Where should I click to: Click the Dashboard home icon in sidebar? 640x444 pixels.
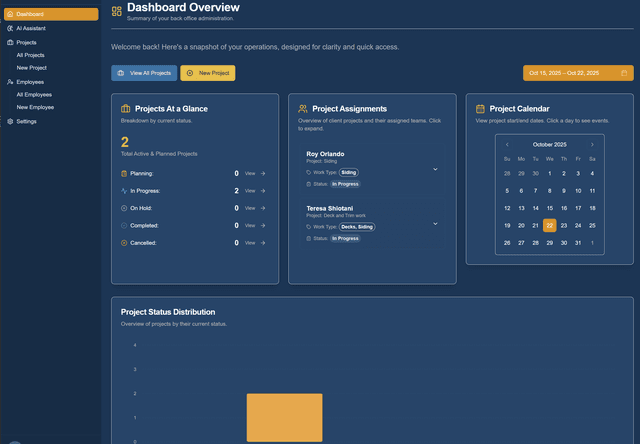(x=10, y=14)
